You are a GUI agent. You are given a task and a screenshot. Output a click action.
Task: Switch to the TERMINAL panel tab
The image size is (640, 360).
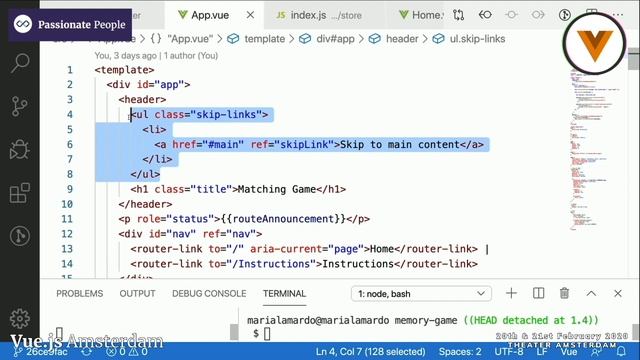[284, 293]
